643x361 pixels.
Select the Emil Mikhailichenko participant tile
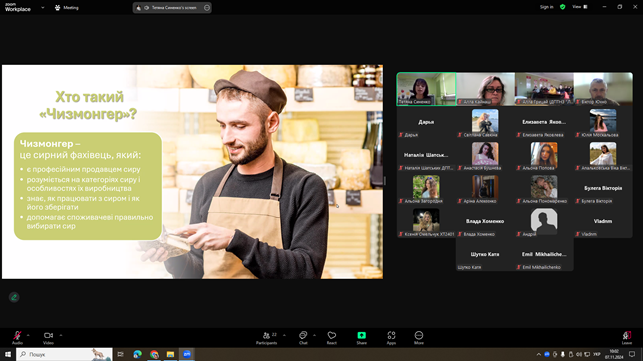tap(544, 255)
